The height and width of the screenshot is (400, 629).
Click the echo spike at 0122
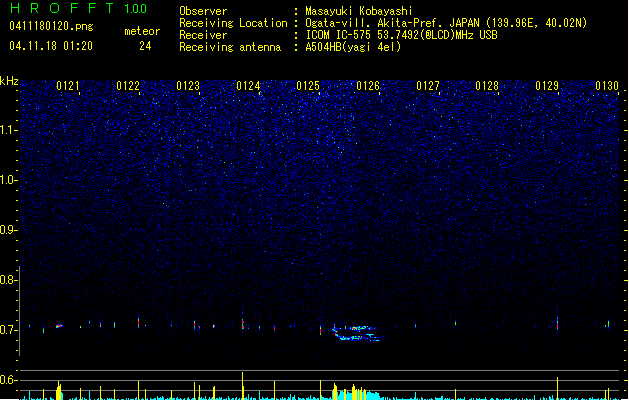click(x=138, y=321)
